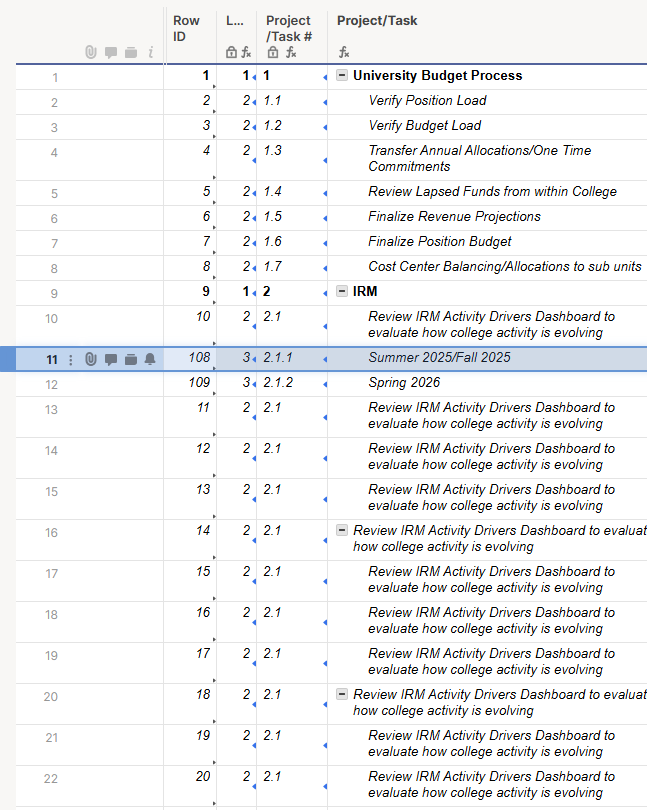Set reminder bell on row 11

pyautogui.click(x=150, y=359)
